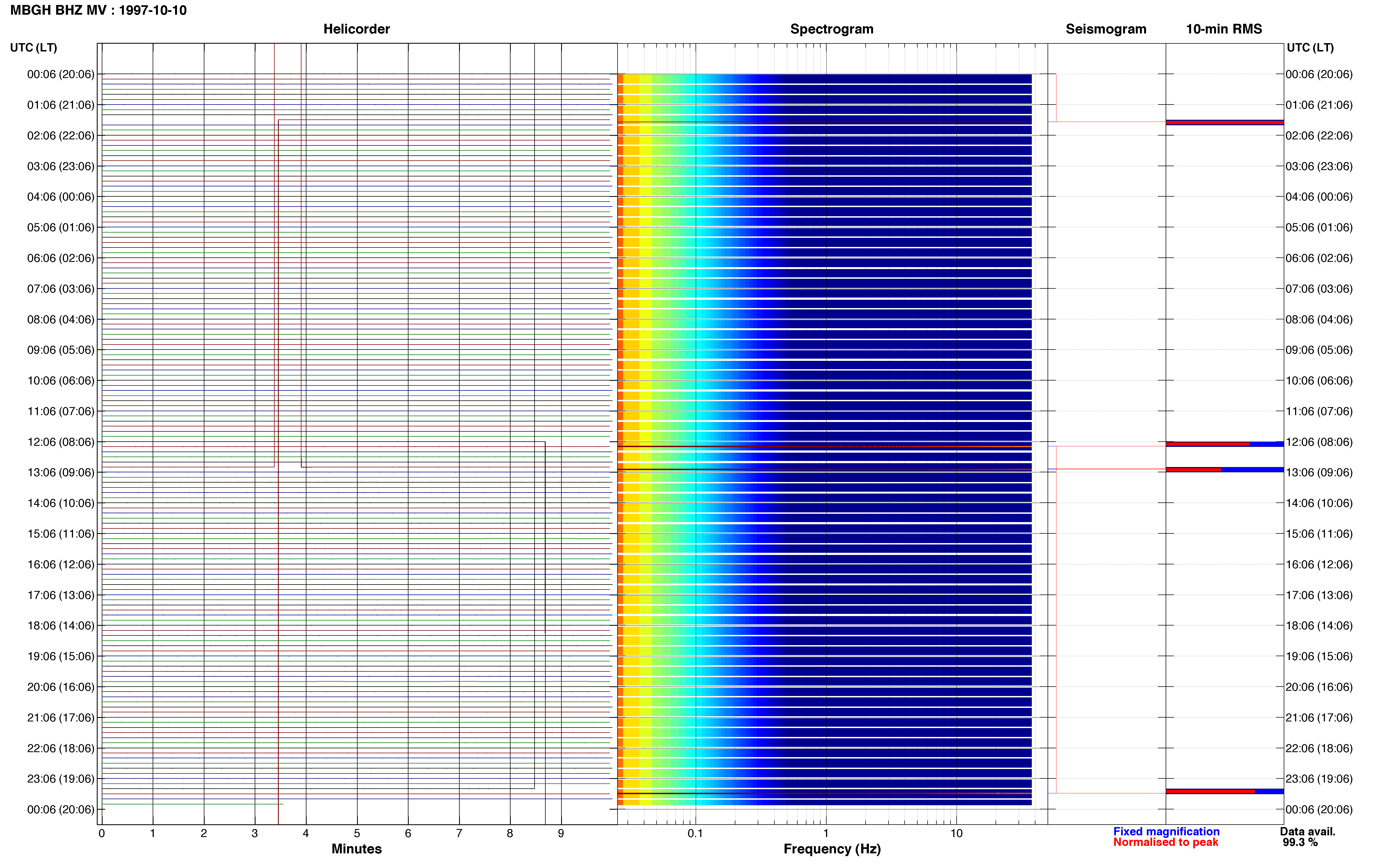
Task: Click left axis time label 03:06 (23:06)
Action: [x=61, y=166]
